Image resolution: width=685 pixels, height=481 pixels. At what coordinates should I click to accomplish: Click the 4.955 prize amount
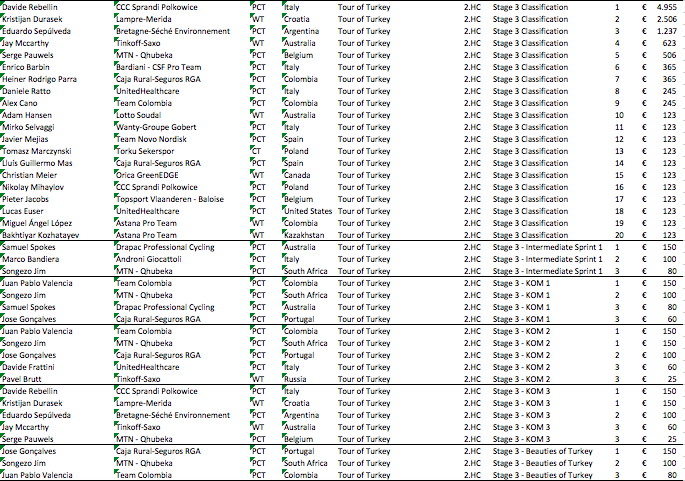tap(667, 7)
